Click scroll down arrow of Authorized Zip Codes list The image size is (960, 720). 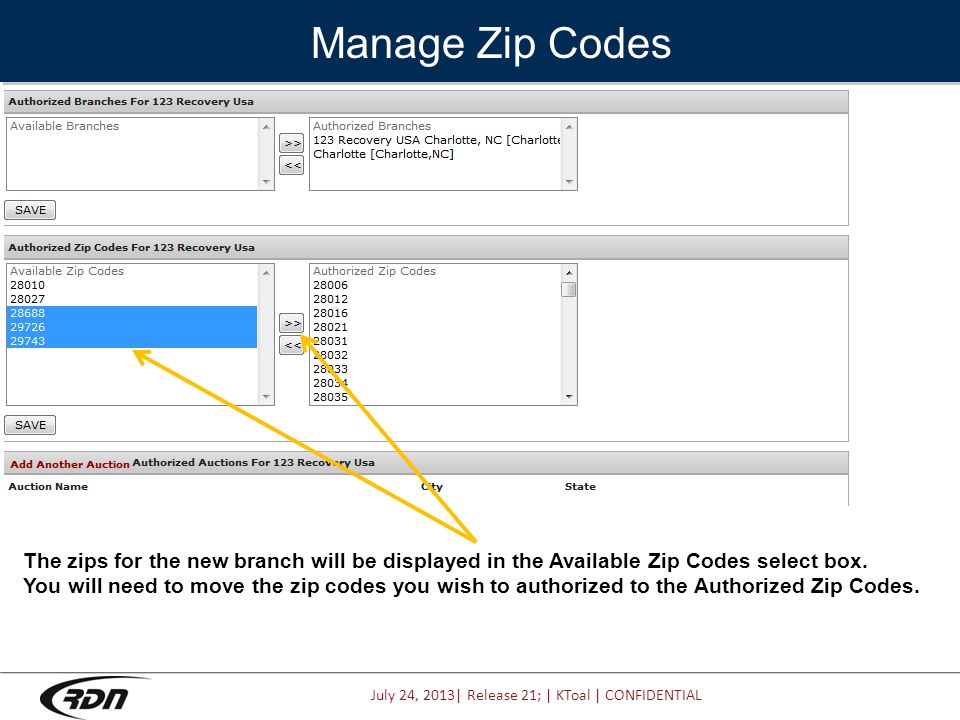569,397
